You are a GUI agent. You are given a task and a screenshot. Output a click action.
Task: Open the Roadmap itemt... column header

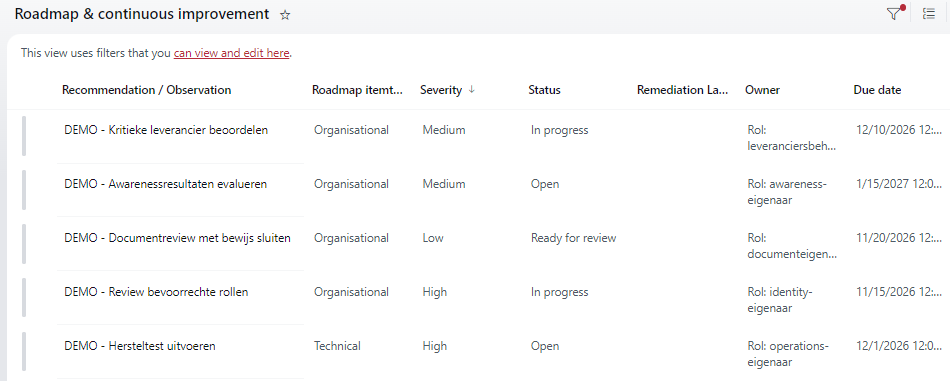(357, 90)
